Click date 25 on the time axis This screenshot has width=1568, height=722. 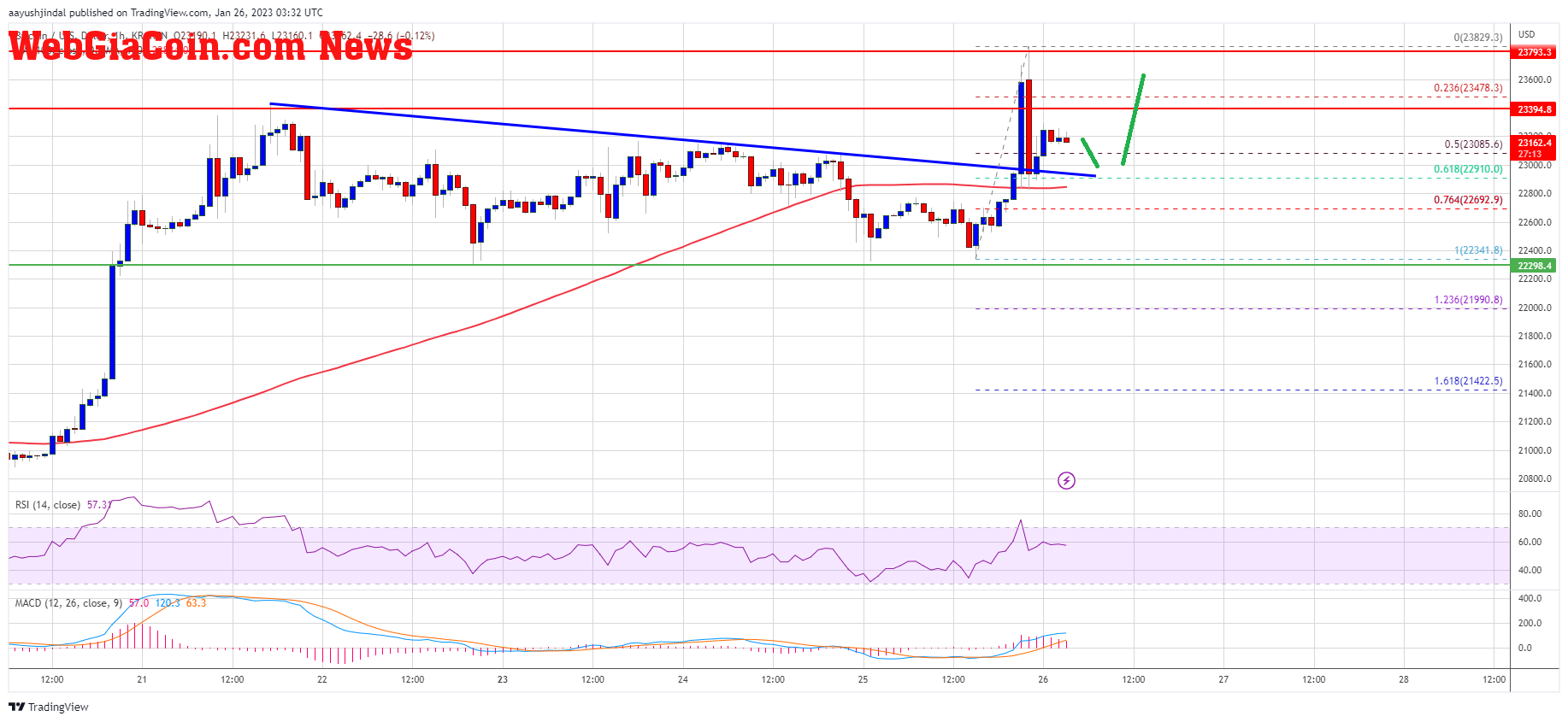click(864, 679)
